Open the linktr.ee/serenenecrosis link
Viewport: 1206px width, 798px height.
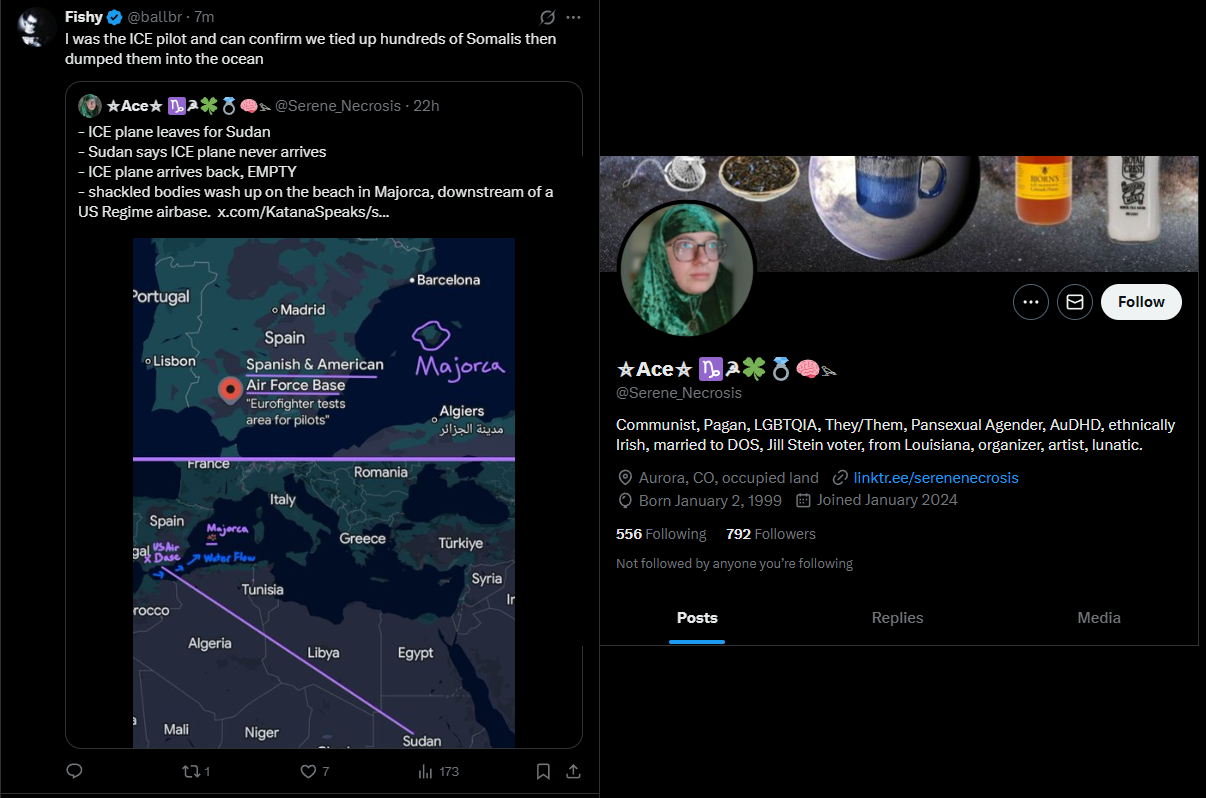pyautogui.click(x=936, y=477)
